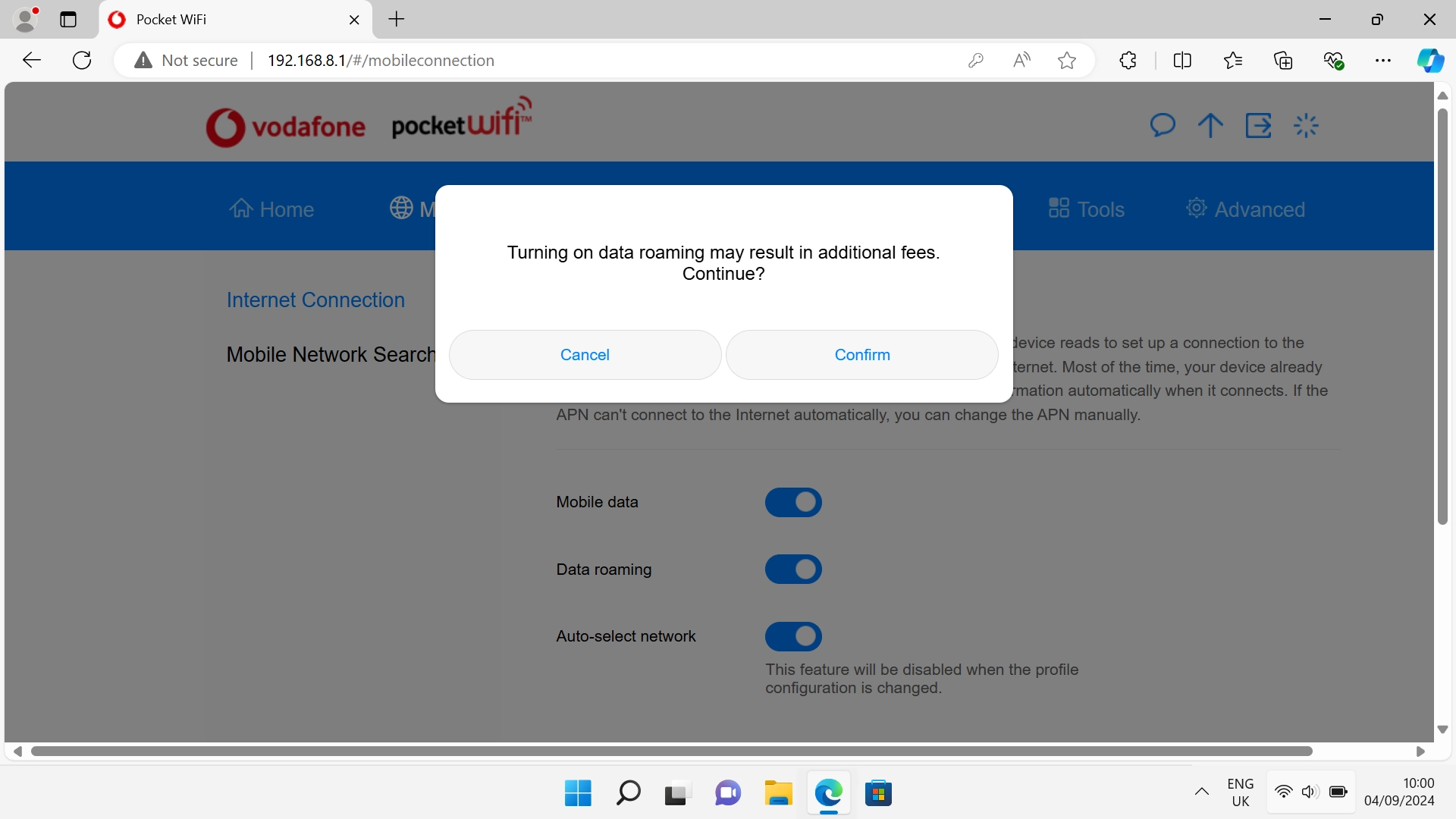
Task: Adjust the system volume control
Action: tap(1310, 792)
